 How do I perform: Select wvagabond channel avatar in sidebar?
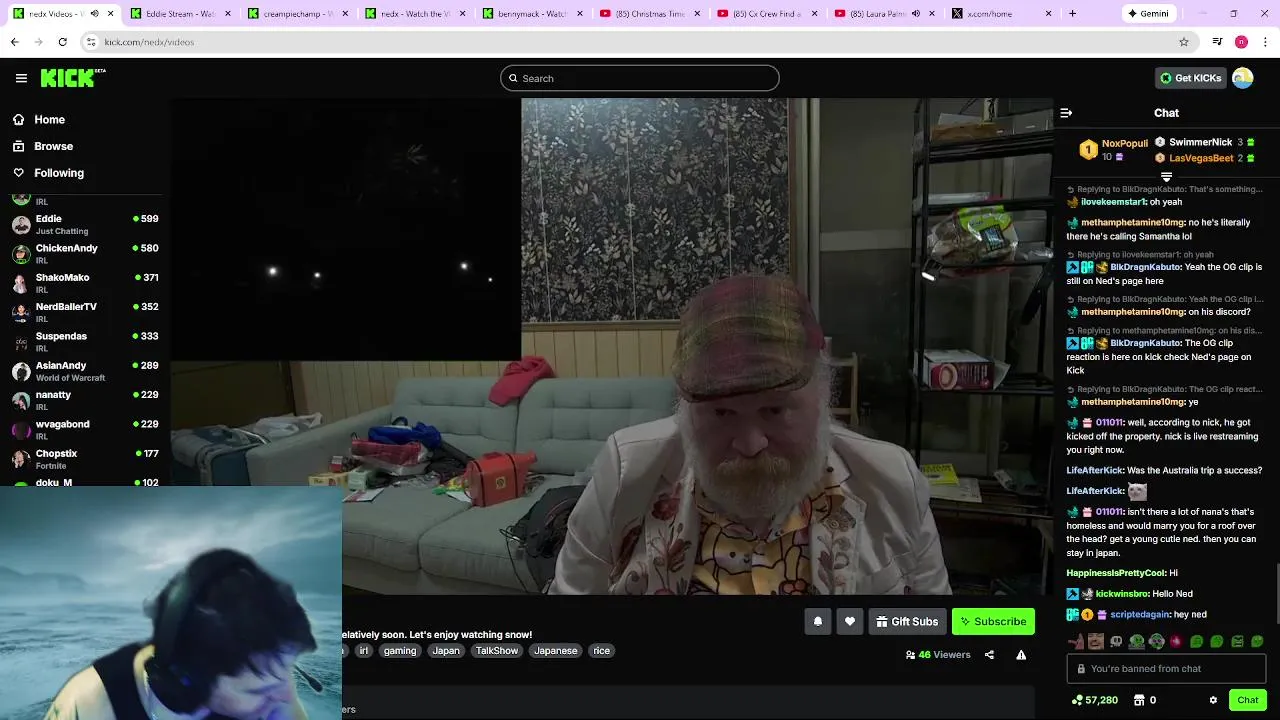(21, 429)
